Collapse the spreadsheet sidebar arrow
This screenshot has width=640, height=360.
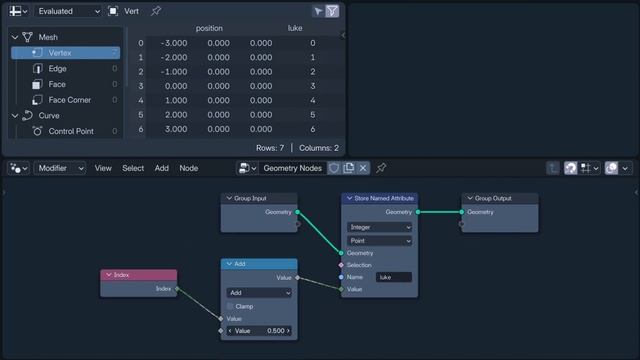[x=343, y=36]
